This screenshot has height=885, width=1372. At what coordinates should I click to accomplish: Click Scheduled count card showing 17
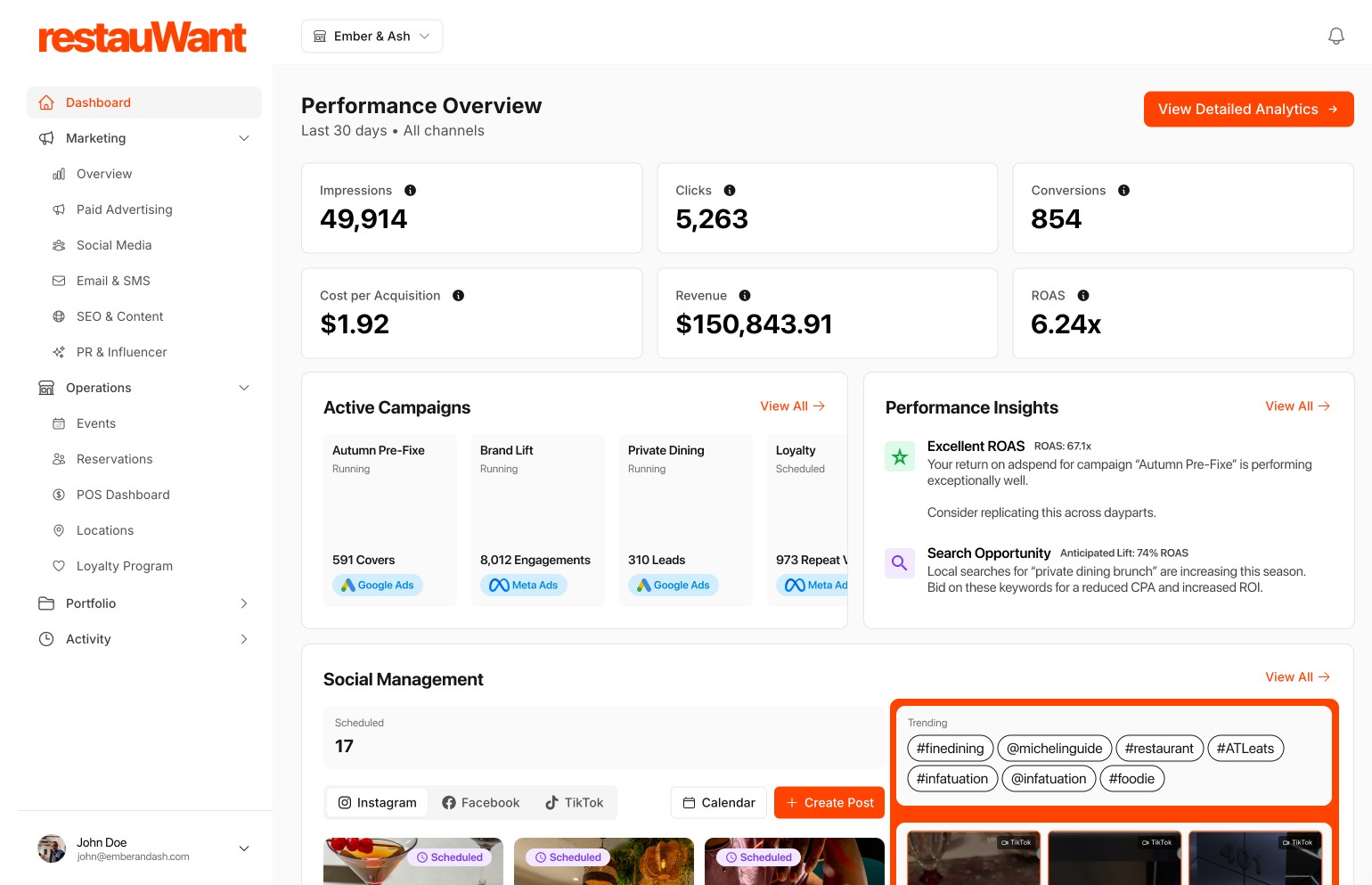604,737
